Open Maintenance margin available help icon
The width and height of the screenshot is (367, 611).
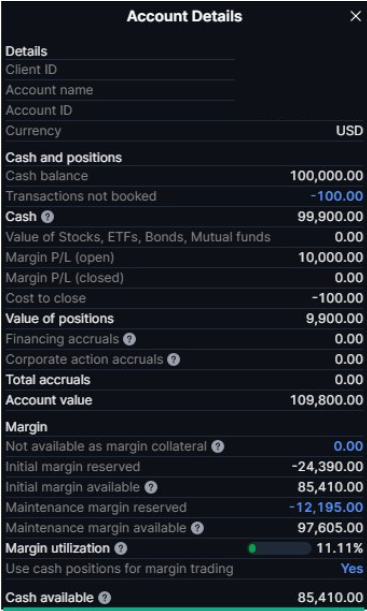tap(198, 528)
